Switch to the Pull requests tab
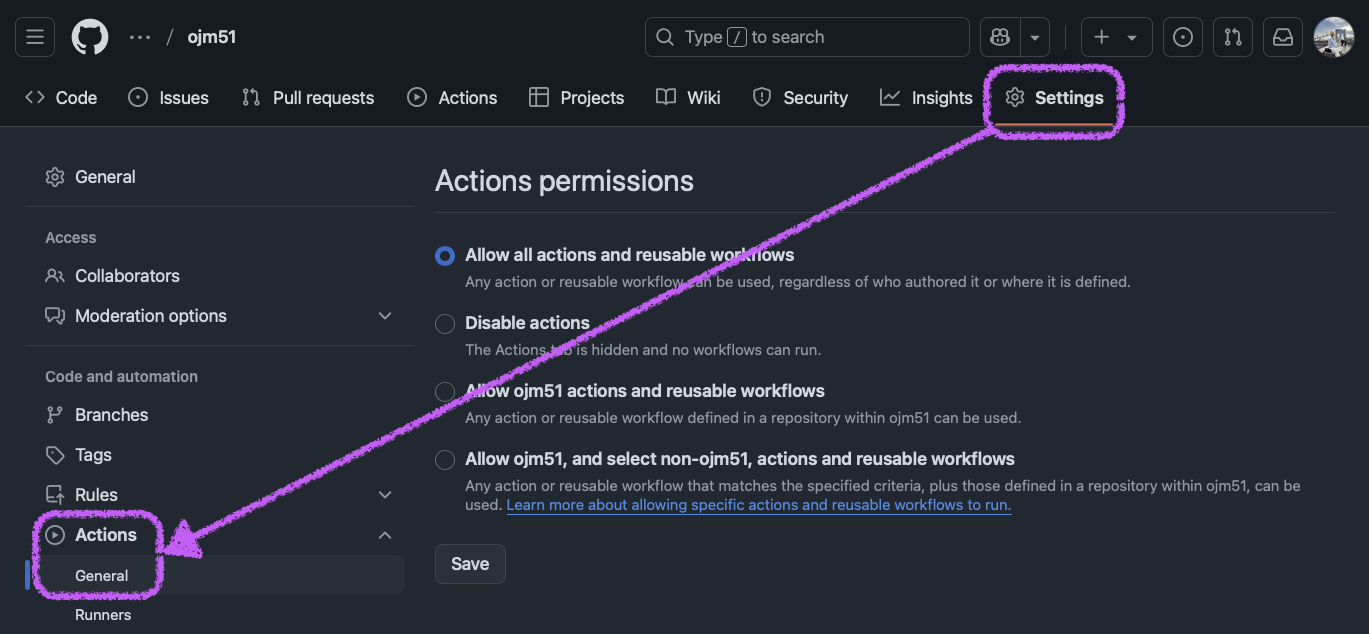1369x634 pixels. click(x=308, y=97)
